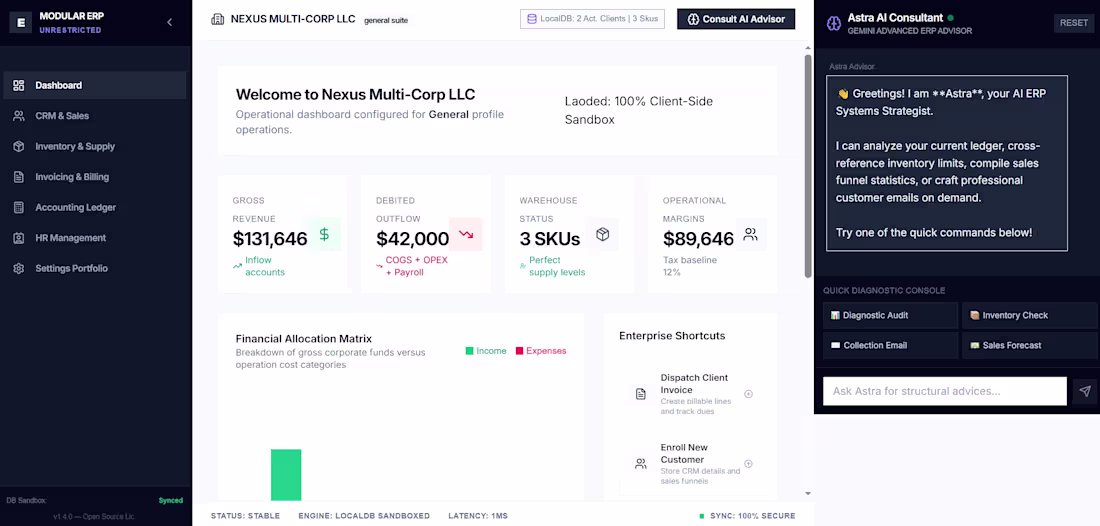1100x526 pixels.
Task: Click the Inventory & Supply box icon
Action: pyautogui.click(x=19, y=147)
